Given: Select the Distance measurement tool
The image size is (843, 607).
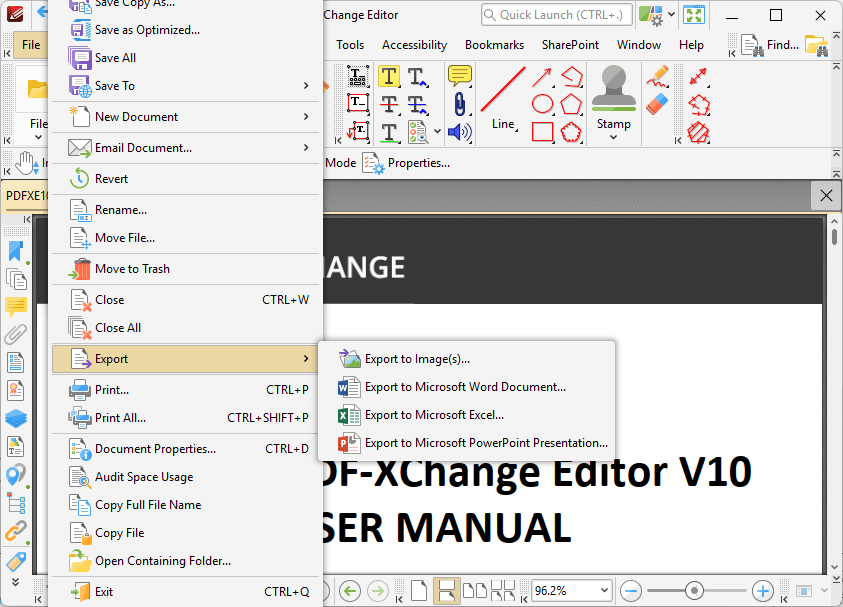Looking at the screenshot, I should pyautogui.click(x=698, y=76).
